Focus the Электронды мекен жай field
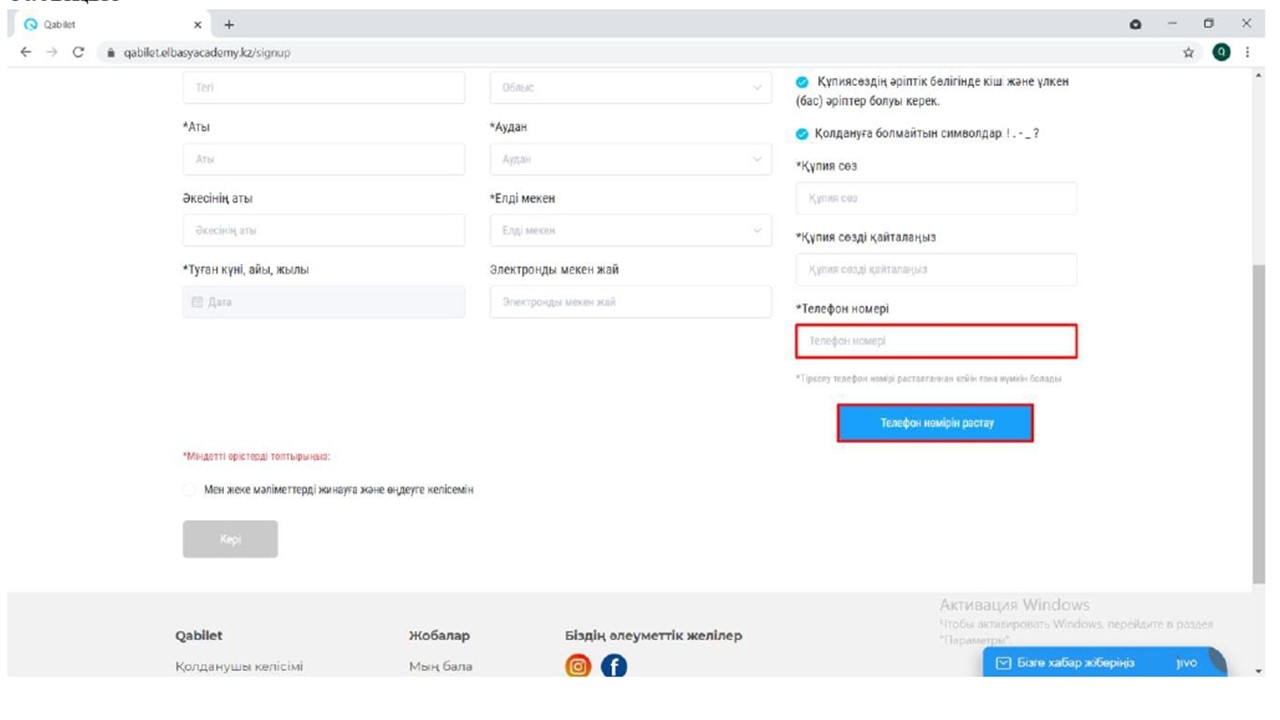 tap(630, 302)
